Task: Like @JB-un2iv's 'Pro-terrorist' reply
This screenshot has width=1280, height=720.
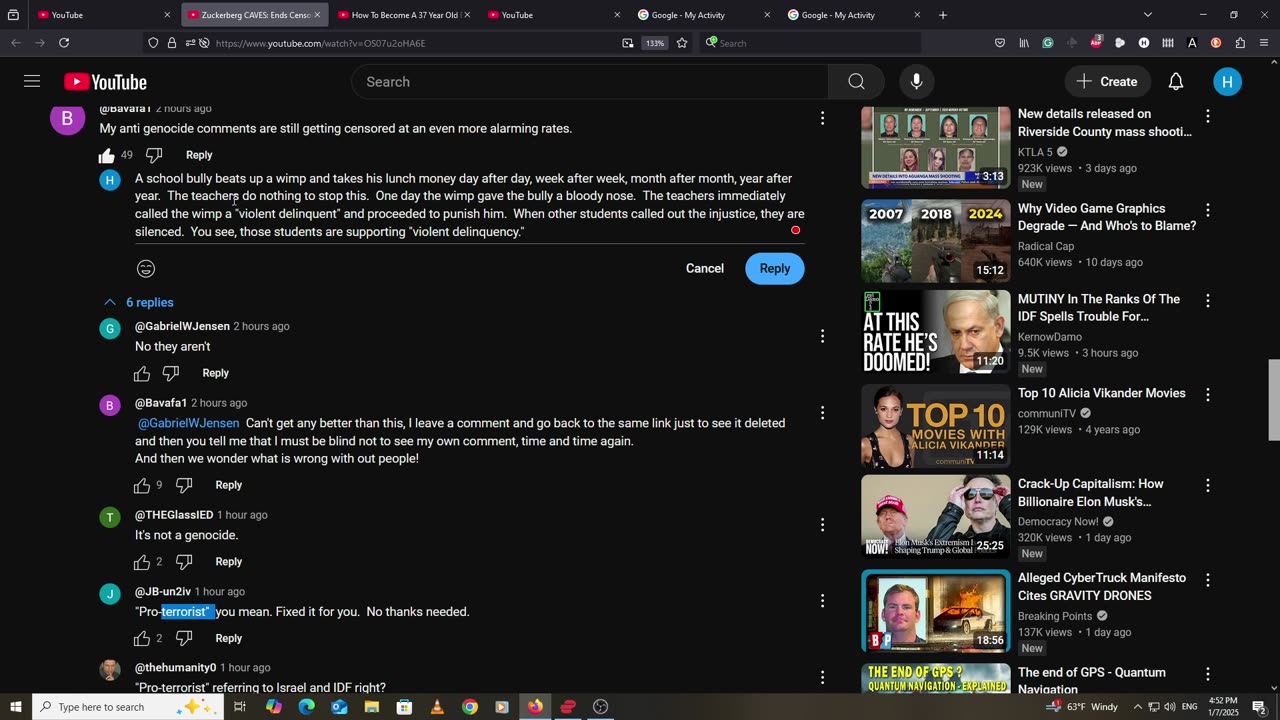Action: pos(142,638)
